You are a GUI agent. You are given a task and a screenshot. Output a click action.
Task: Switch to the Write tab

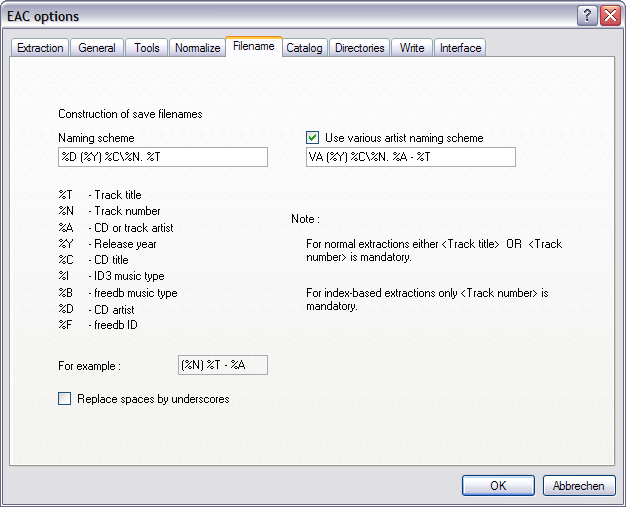tap(412, 48)
